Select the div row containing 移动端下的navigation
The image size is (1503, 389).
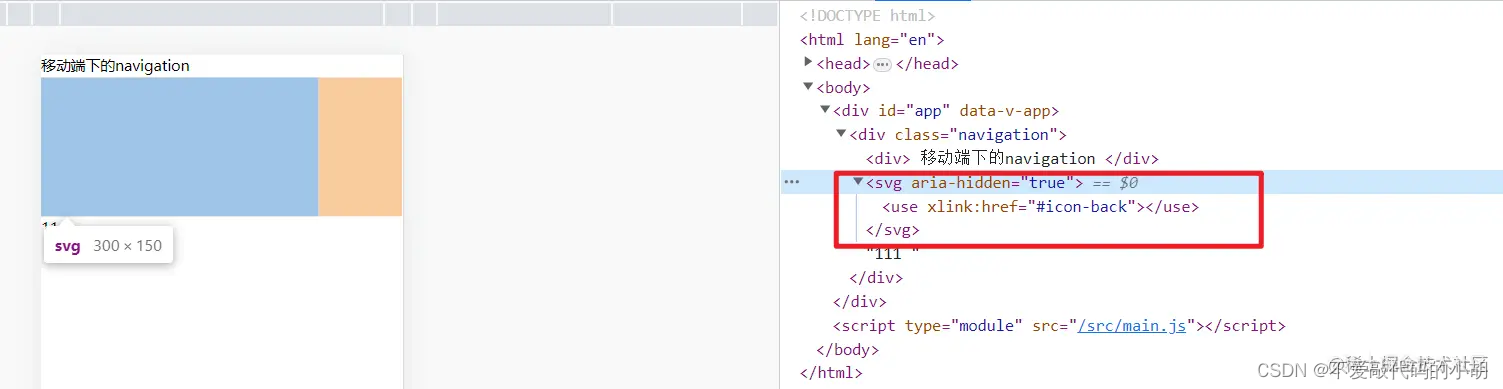pyautogui.click(x=1011, y=158)
